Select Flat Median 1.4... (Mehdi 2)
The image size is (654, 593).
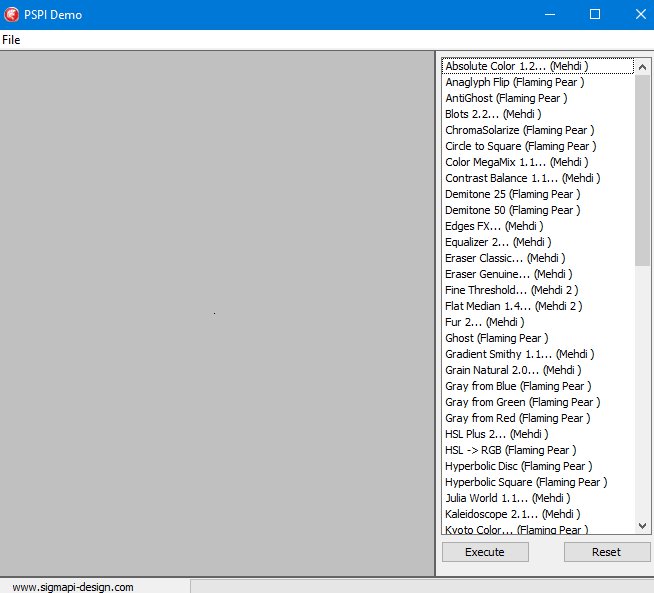point(538,306)
